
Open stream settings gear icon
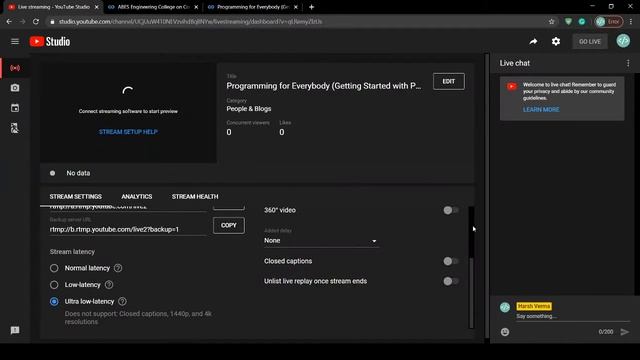(556, 41)
